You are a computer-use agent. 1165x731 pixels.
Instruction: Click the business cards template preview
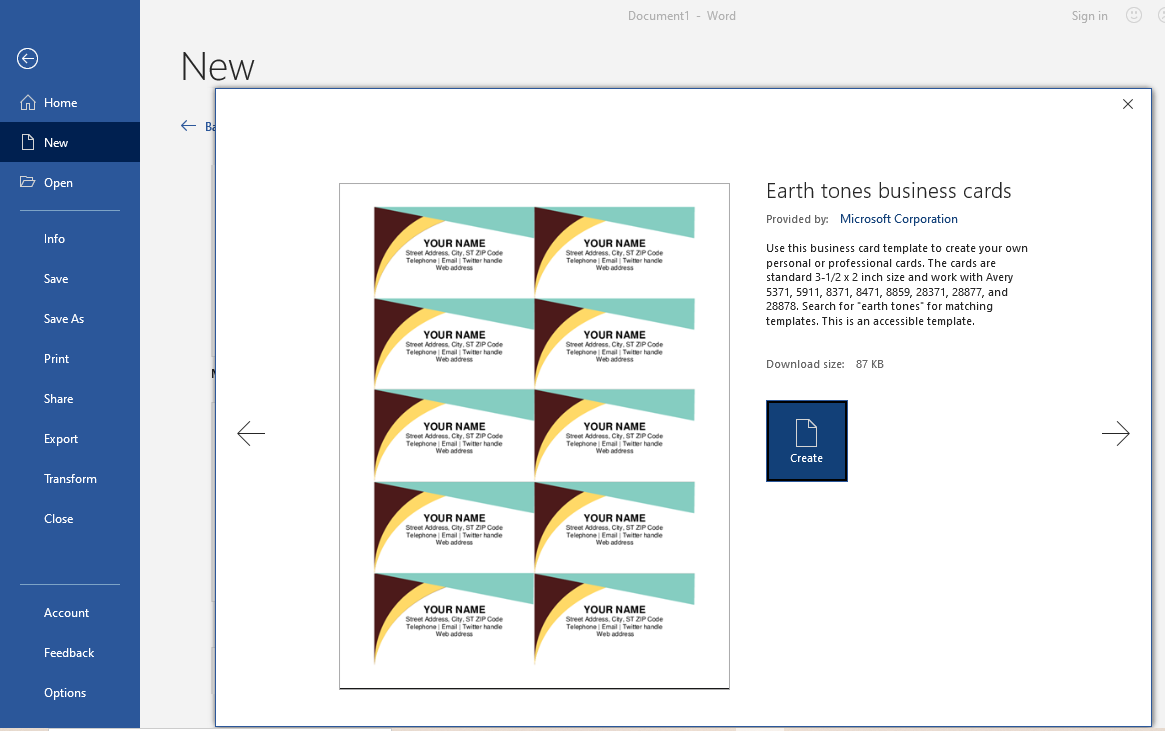click(x=534, y=434)
